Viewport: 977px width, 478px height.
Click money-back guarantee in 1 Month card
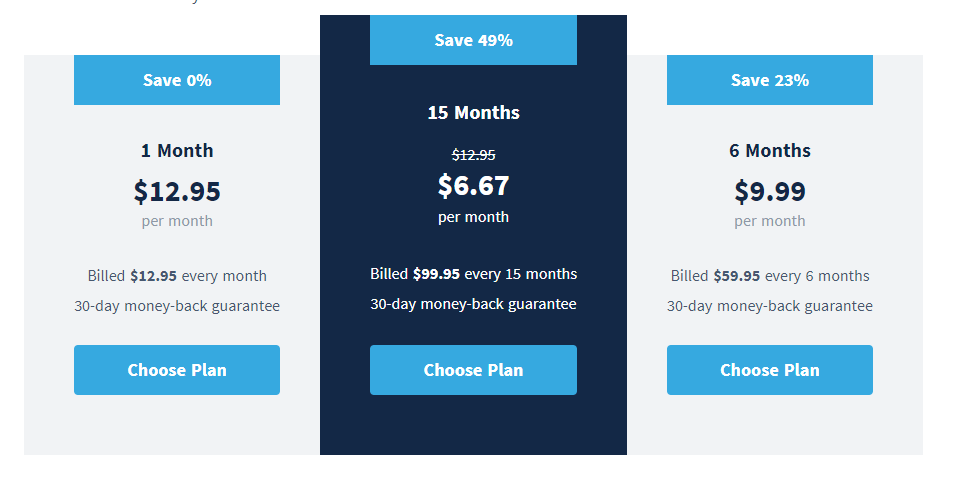[x=177, y=306]
